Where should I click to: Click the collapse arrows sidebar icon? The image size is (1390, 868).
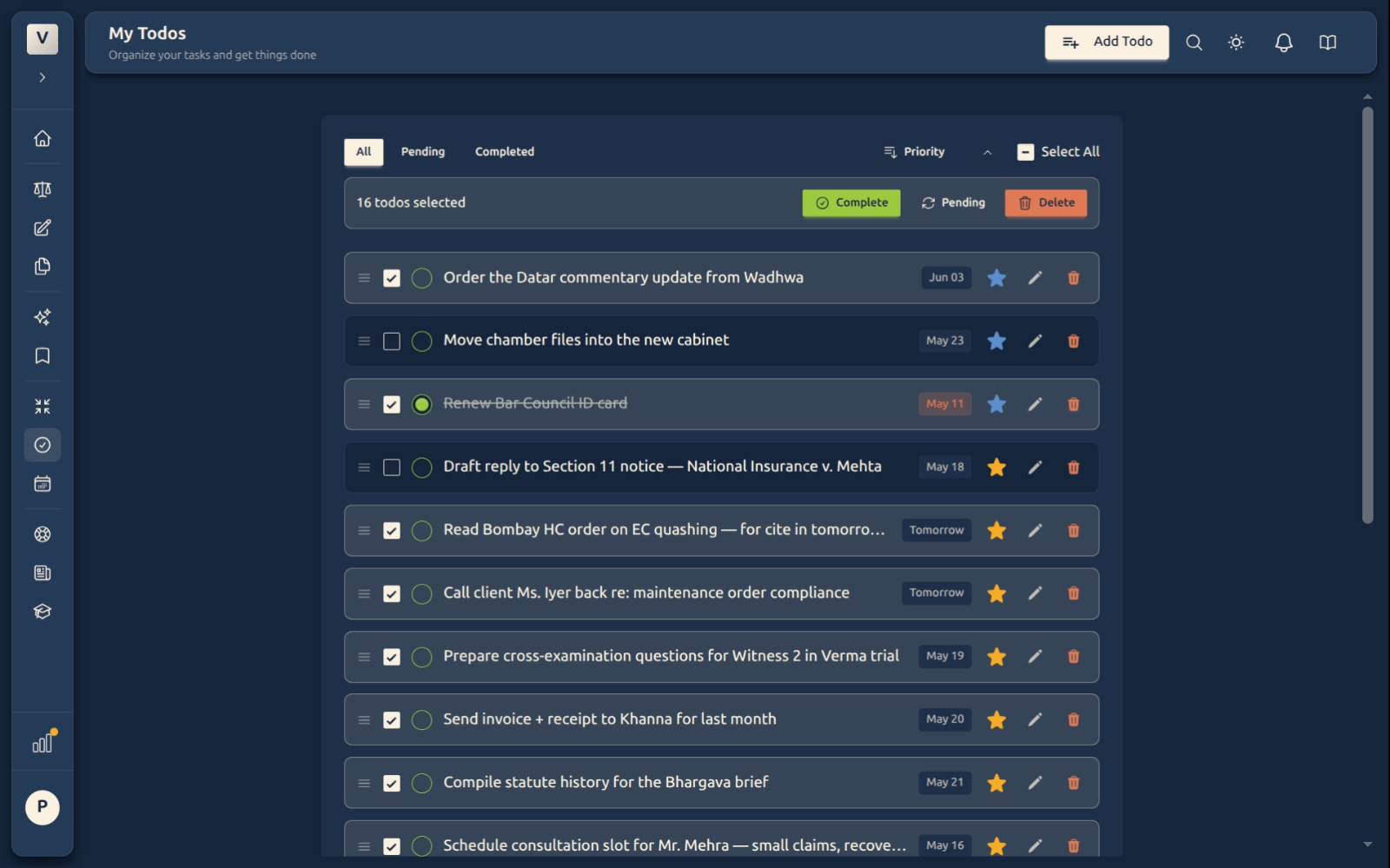point(42,406)
